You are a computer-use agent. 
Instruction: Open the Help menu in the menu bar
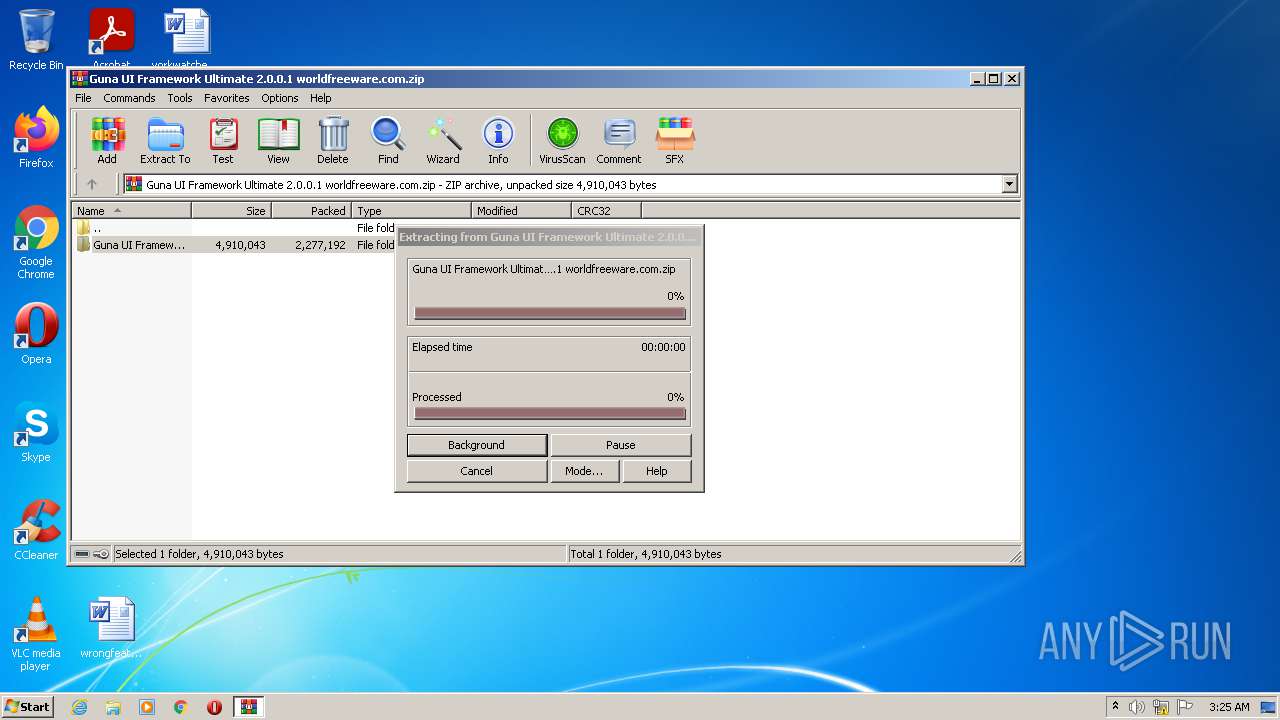[320, 98]
